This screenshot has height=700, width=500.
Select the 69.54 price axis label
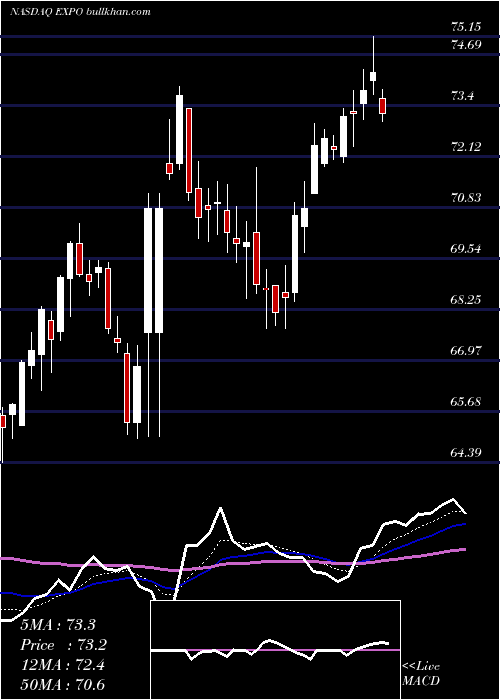click(x=466, y=248)
